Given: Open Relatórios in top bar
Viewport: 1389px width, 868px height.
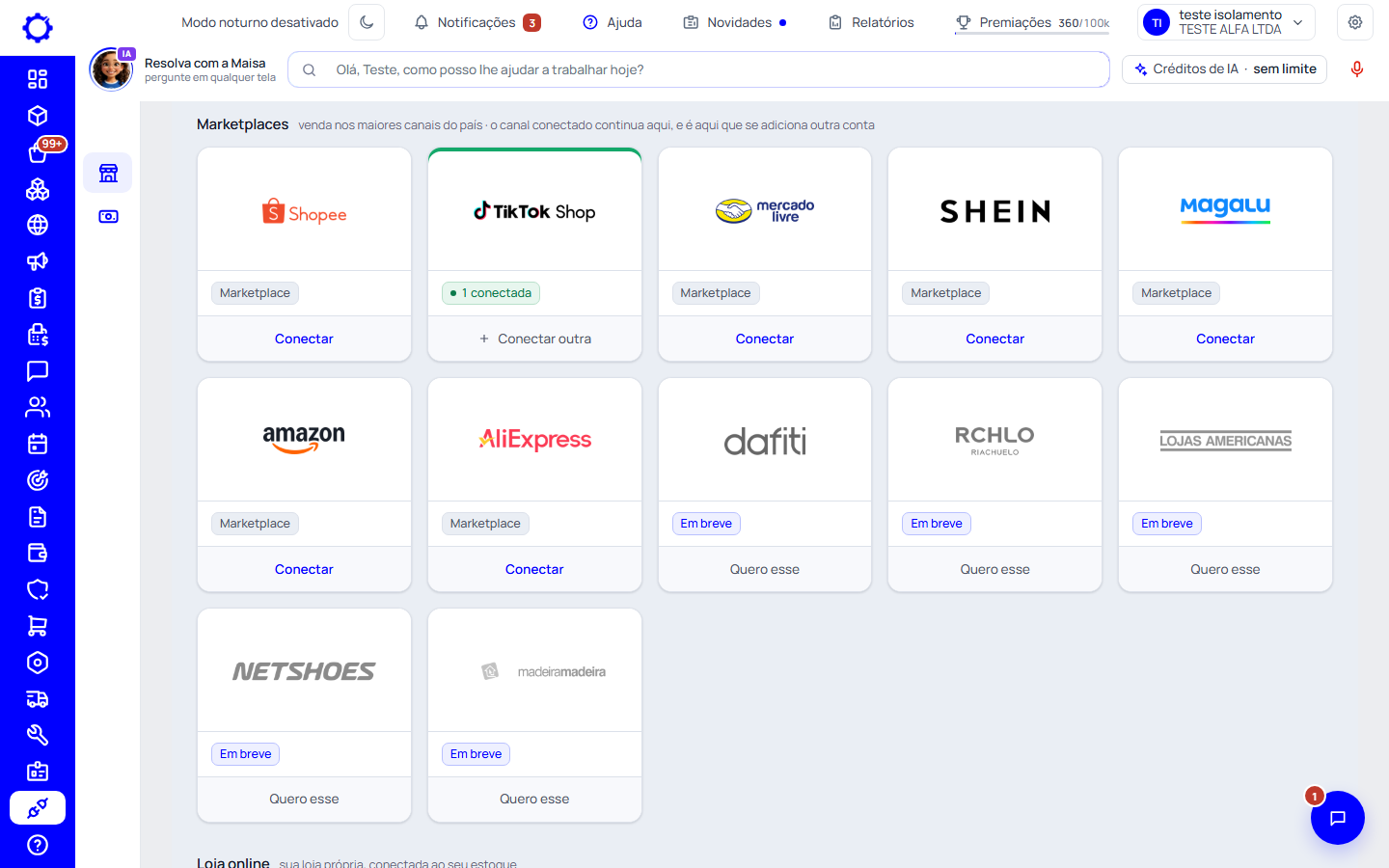Looking at the screenshot, I should coord(871,22).
